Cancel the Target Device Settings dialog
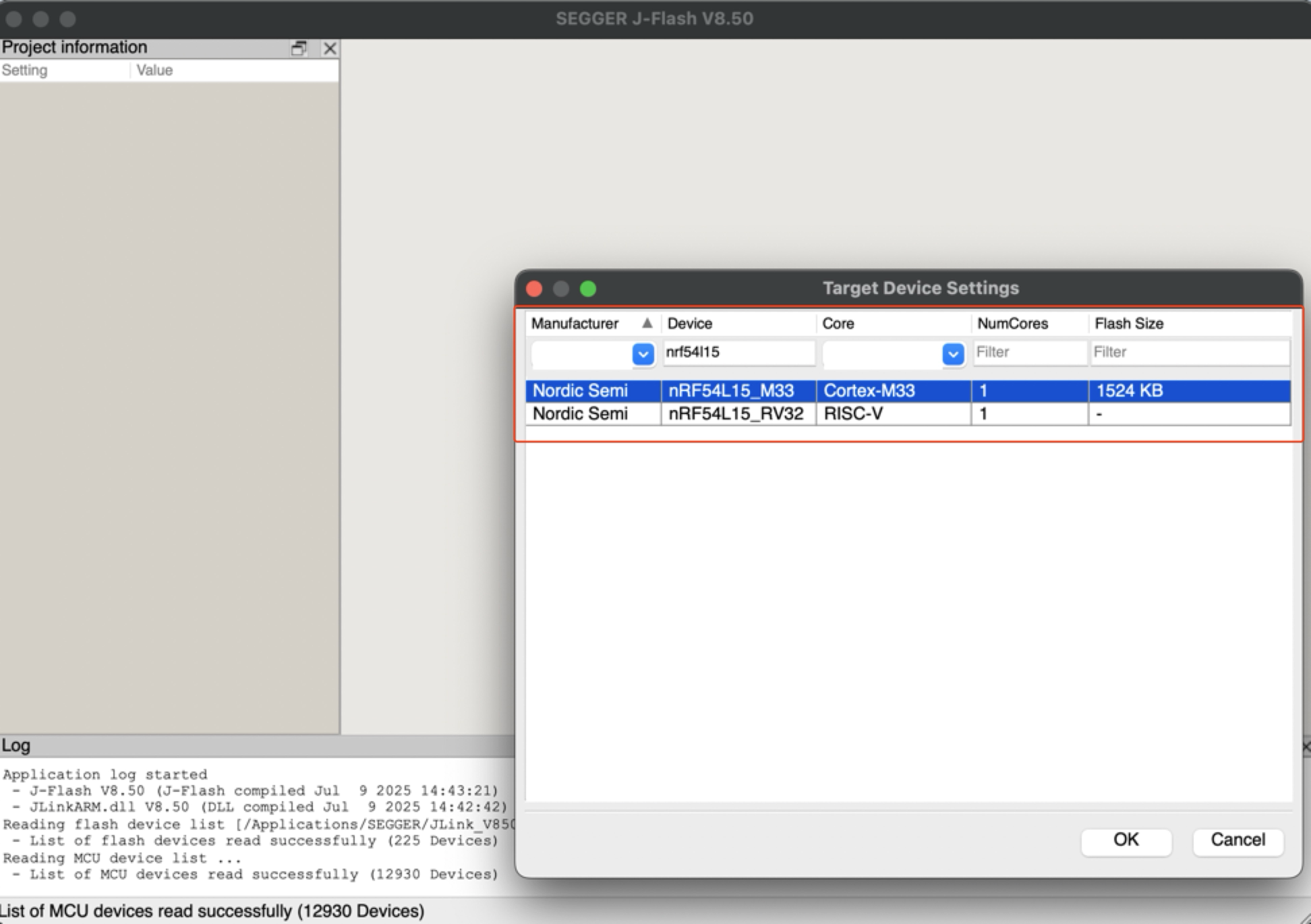The width and height of the screenshot is (1311, 924). [x=1237, y=840]
